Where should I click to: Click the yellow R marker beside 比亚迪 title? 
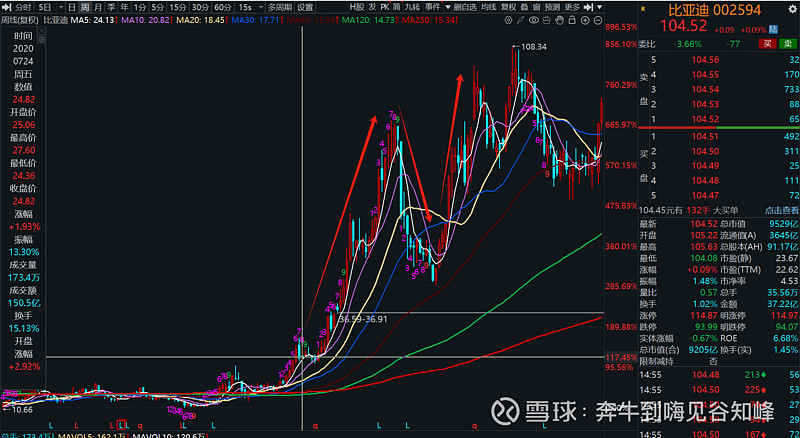click(x=643, y=9)
